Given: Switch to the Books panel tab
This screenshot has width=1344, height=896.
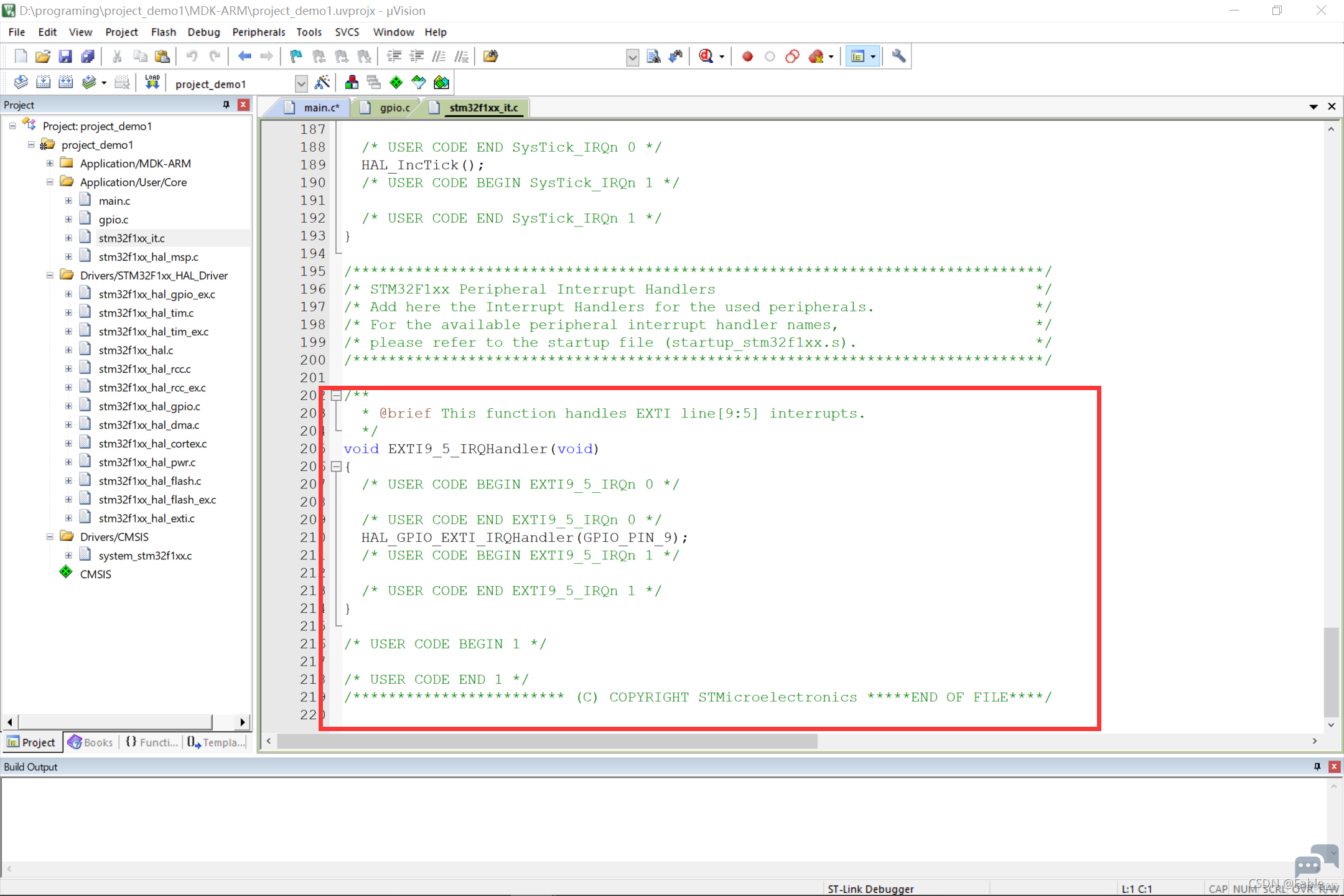Looking at the screenshot, I should pyautogui.click(x=91, y=742).
